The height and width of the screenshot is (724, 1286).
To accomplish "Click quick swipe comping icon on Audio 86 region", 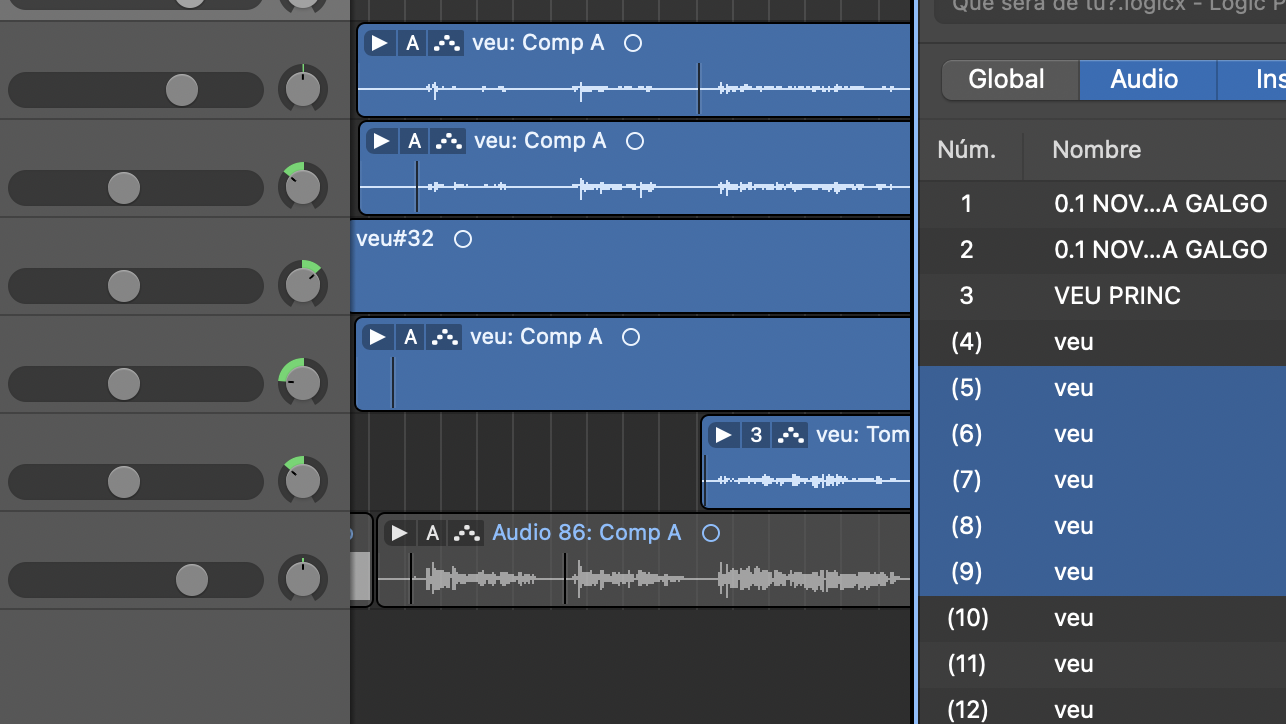I will click(466, 533).
